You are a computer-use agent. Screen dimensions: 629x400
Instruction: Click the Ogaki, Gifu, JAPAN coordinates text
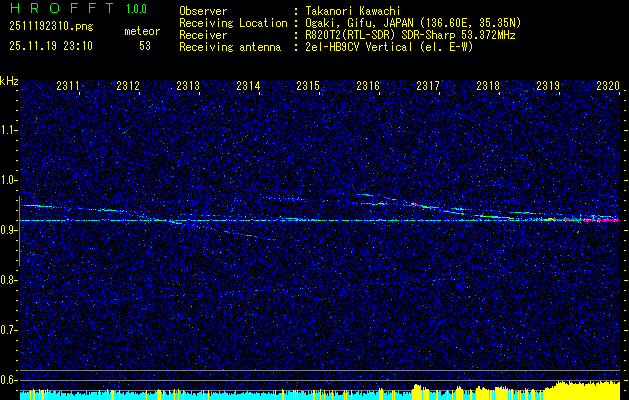[411, 23]
